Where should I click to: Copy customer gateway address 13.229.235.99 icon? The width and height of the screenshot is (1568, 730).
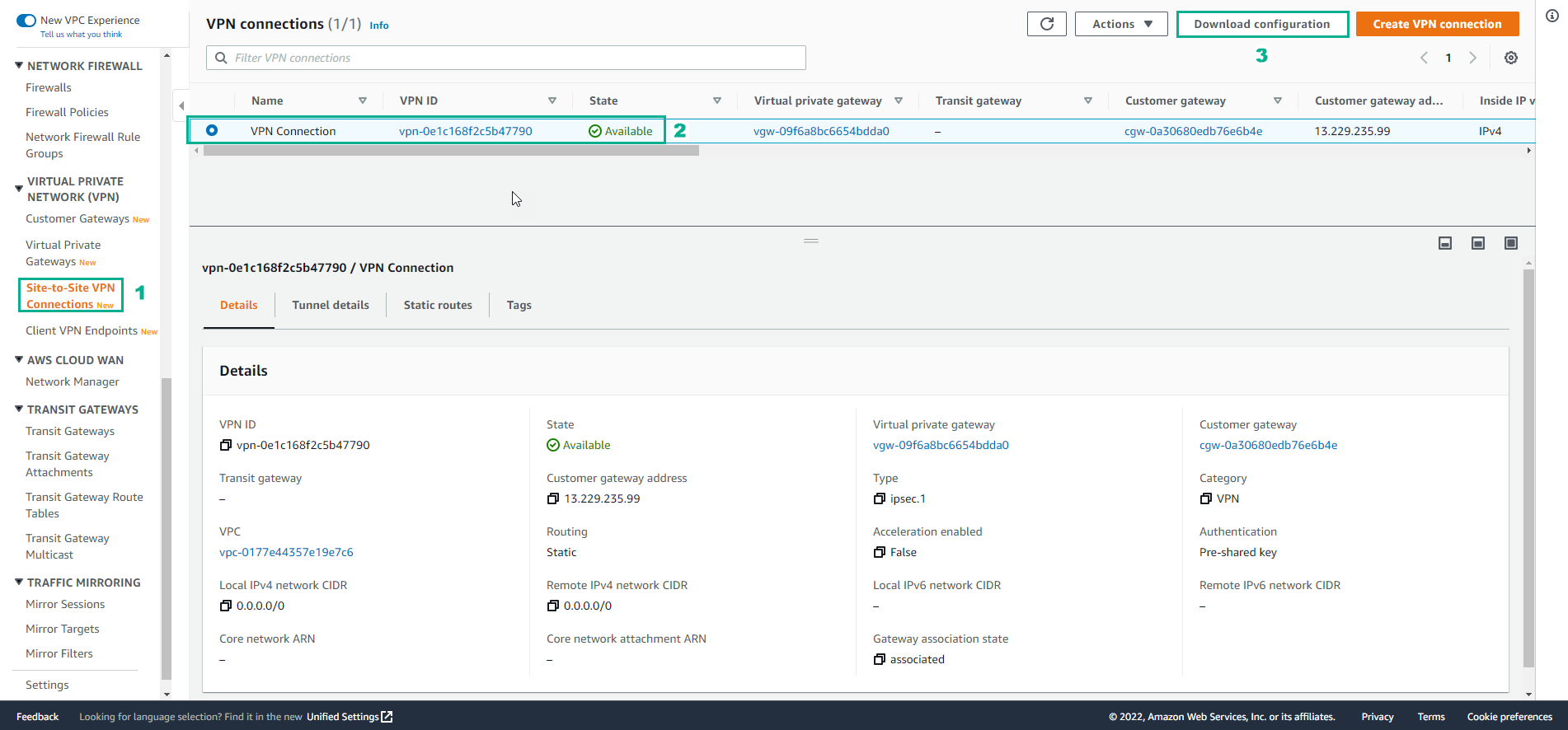(553, 498)
